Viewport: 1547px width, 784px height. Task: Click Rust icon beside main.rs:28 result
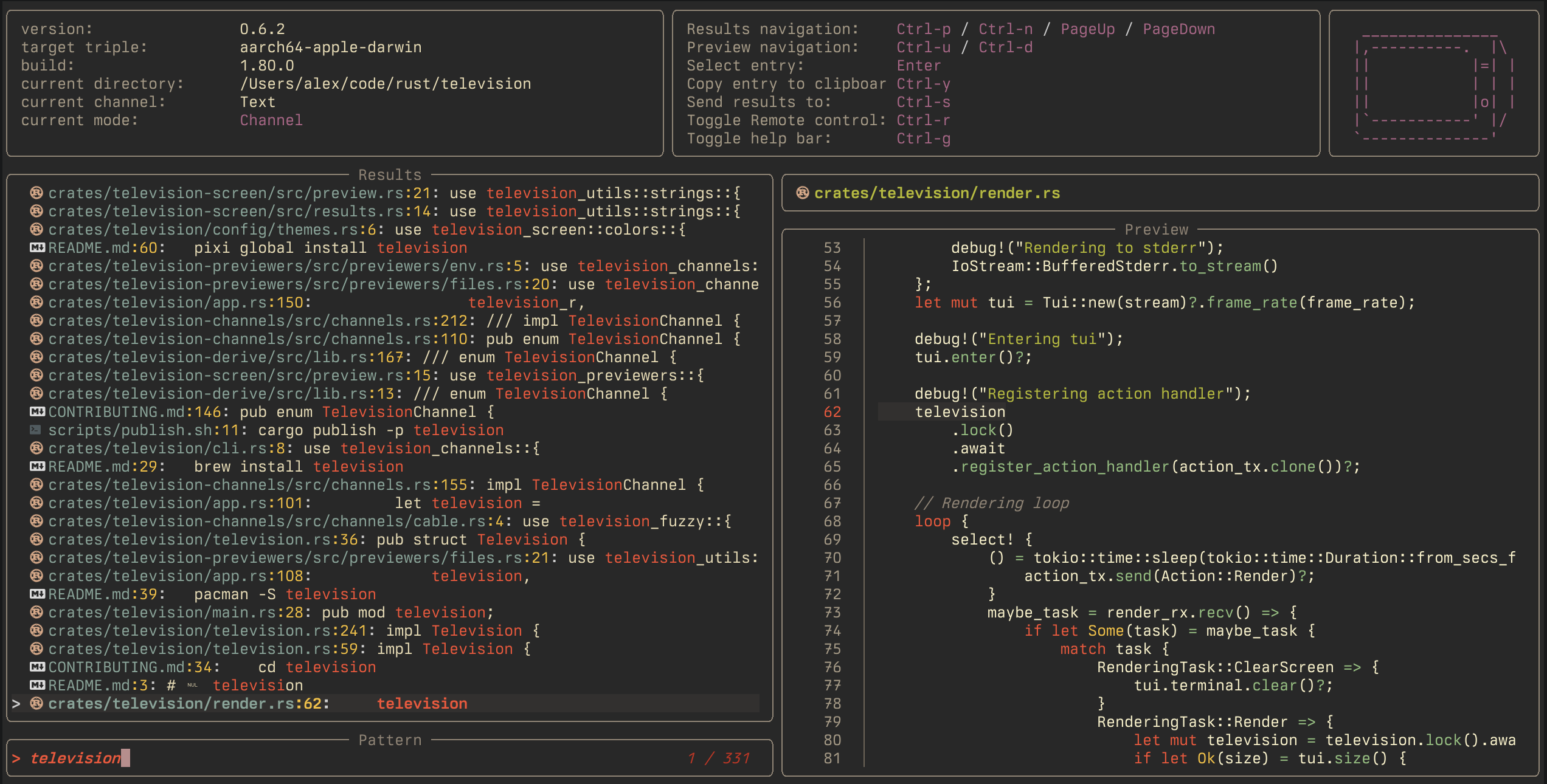pyautogui.click(x=36, y=612)
